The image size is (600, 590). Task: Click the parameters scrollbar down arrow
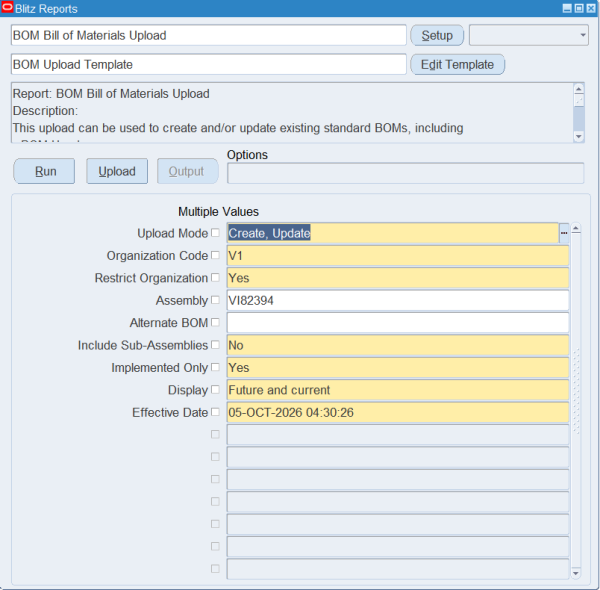tap(576, 573)
